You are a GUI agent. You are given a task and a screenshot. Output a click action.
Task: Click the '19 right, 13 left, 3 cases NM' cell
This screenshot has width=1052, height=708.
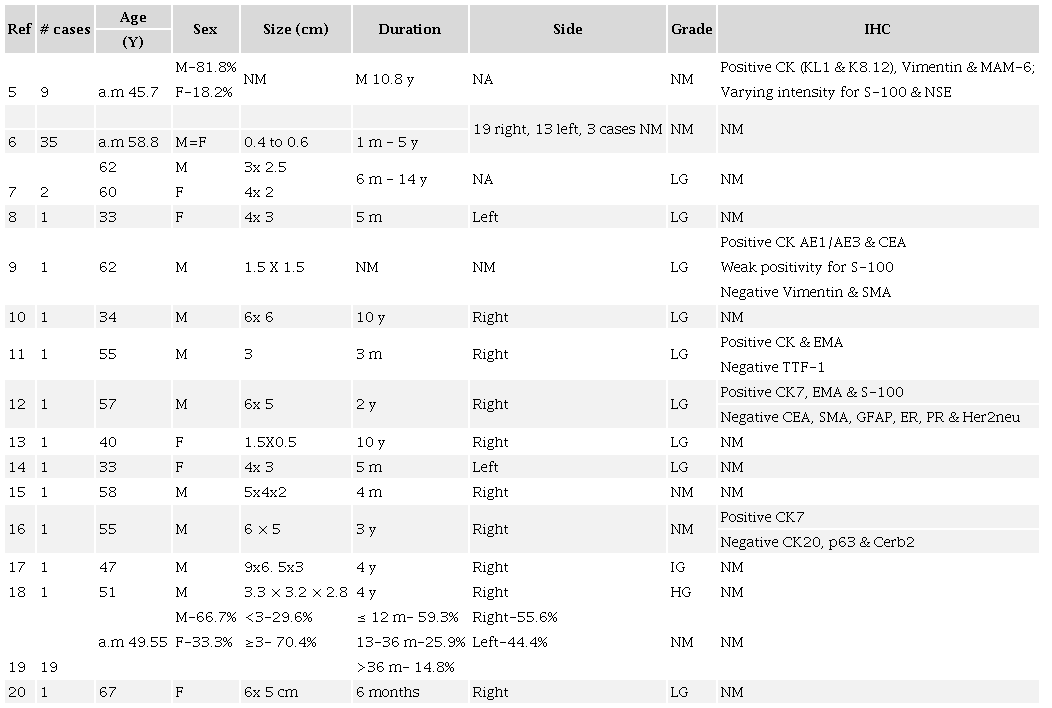tap(567, 129)
